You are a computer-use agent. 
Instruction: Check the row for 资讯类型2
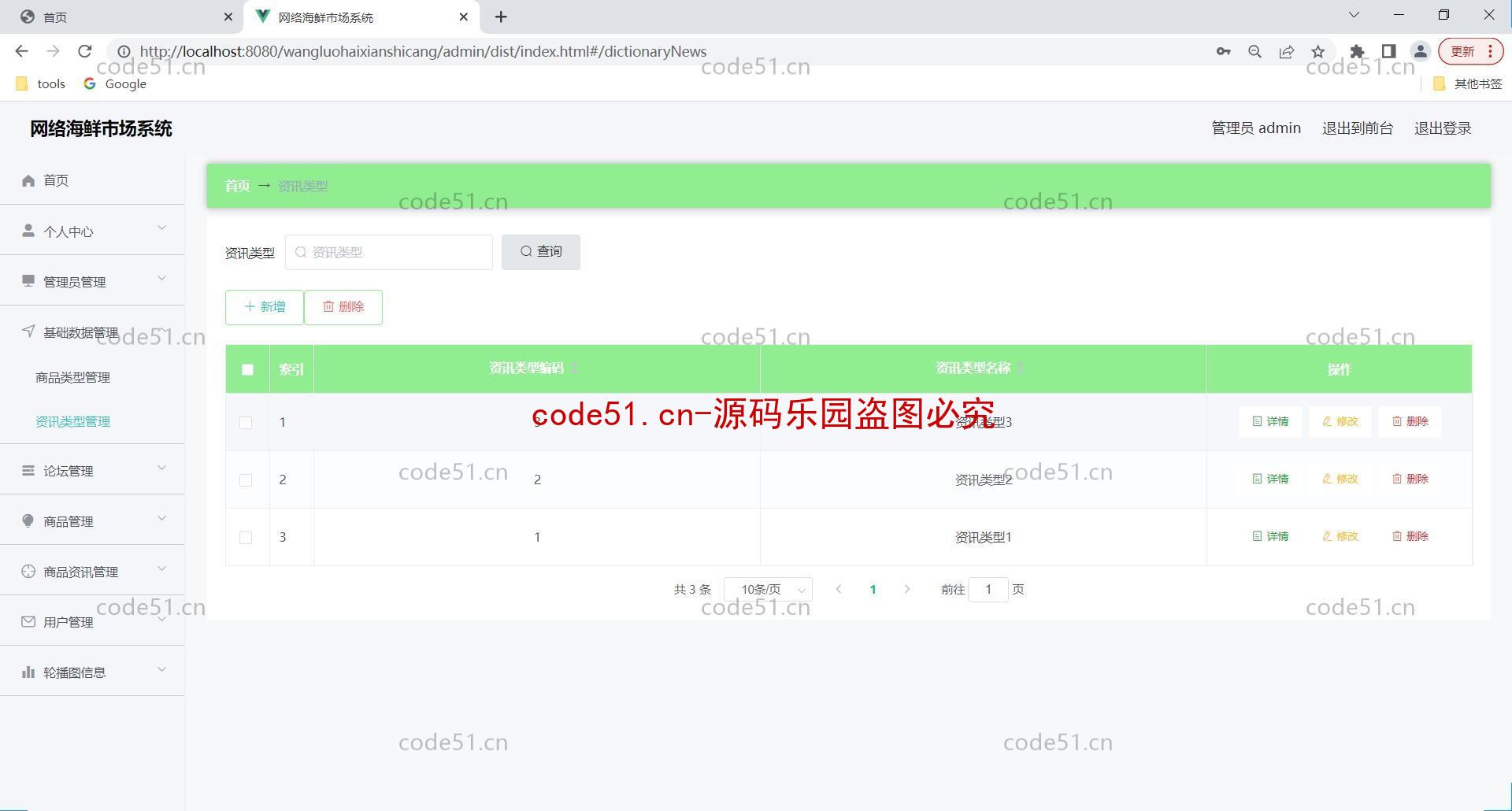point(246,480)
